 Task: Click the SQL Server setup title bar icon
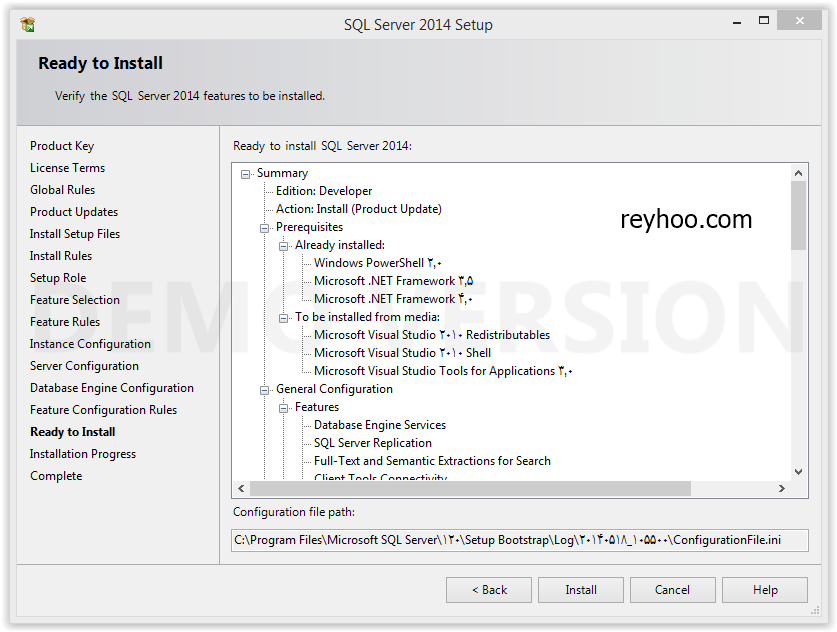(x=27, y=25)
